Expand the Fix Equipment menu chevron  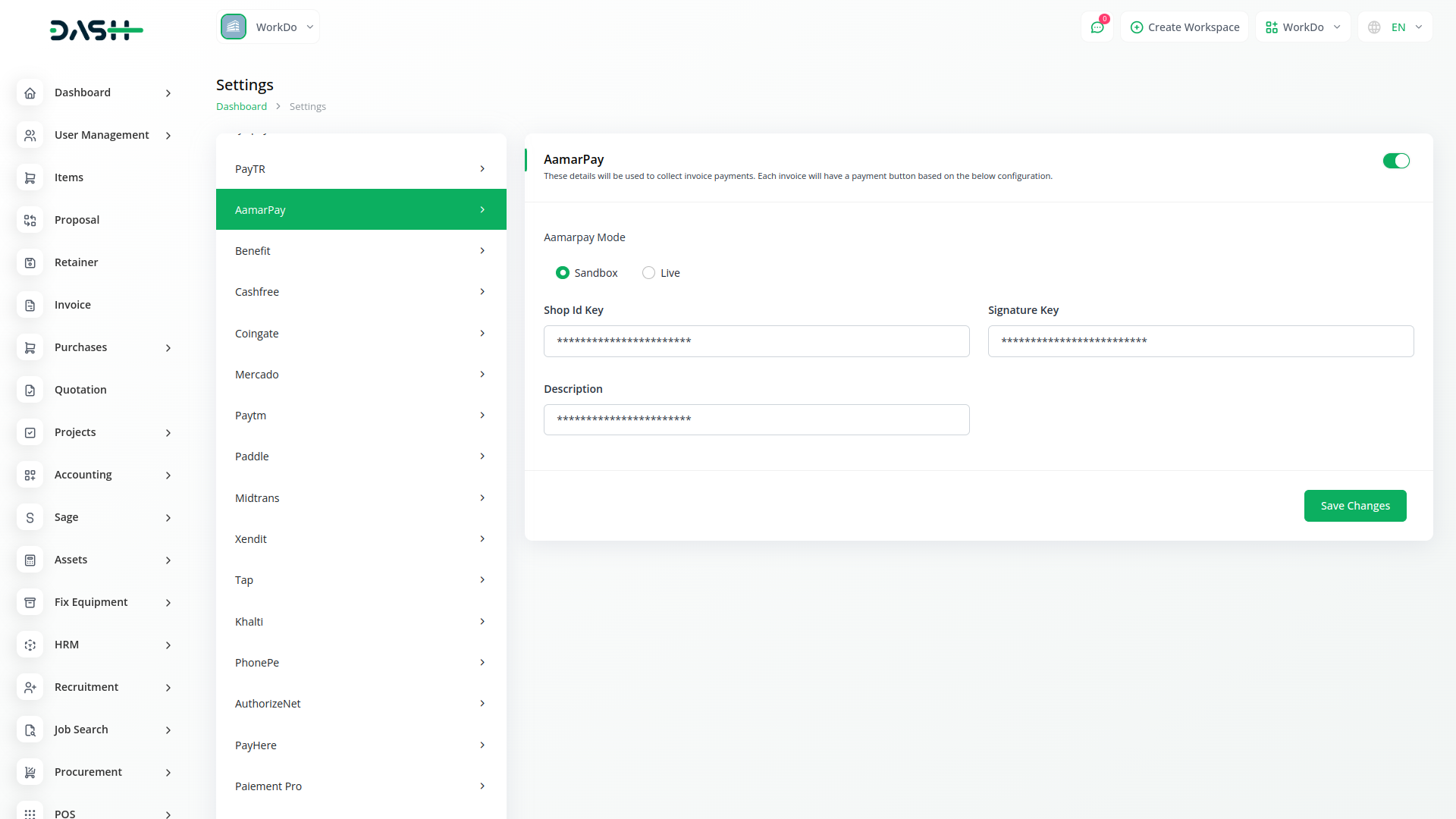168,603
